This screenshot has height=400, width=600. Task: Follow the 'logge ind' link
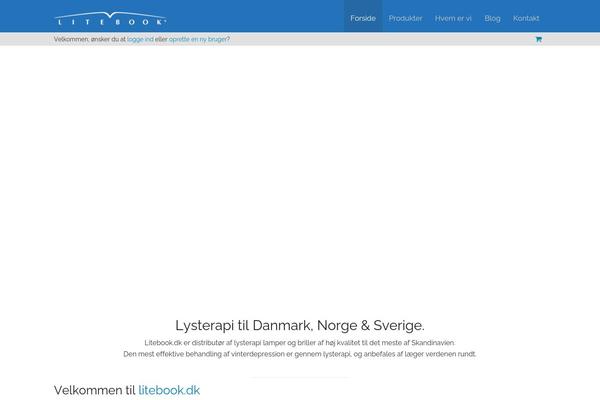pyautogui.click(x=140, y=39)
